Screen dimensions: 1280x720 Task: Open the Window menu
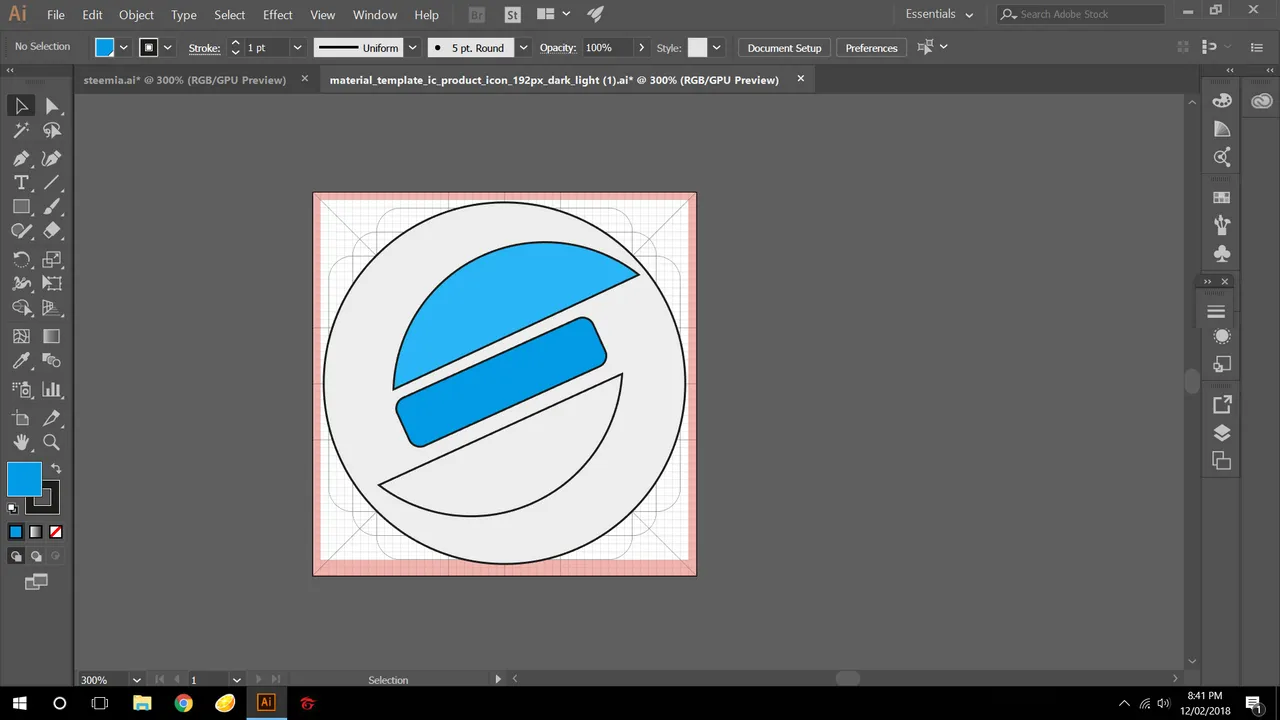[x=375, y=15]
